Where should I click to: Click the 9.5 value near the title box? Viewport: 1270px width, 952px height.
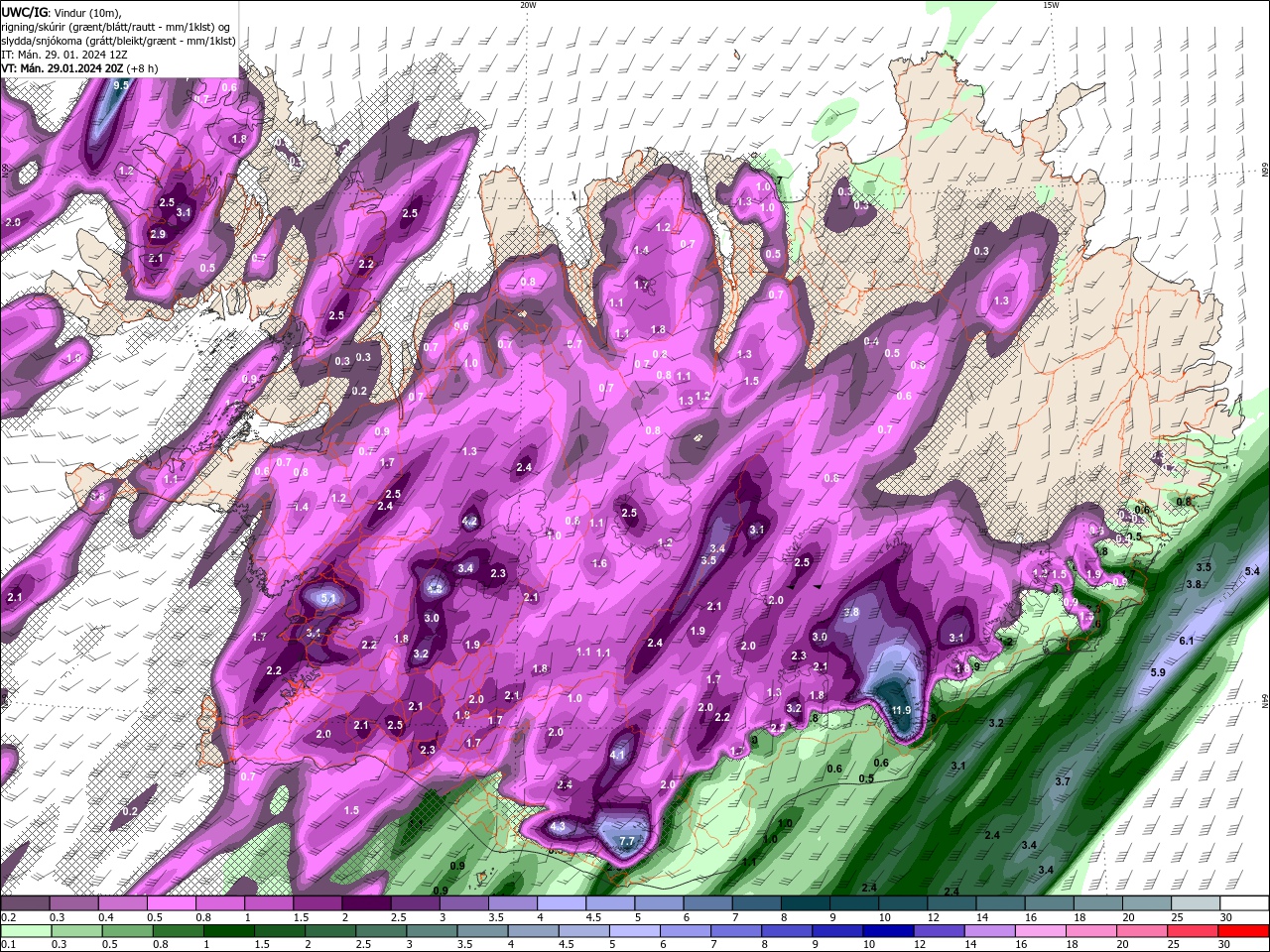(121, 86)
